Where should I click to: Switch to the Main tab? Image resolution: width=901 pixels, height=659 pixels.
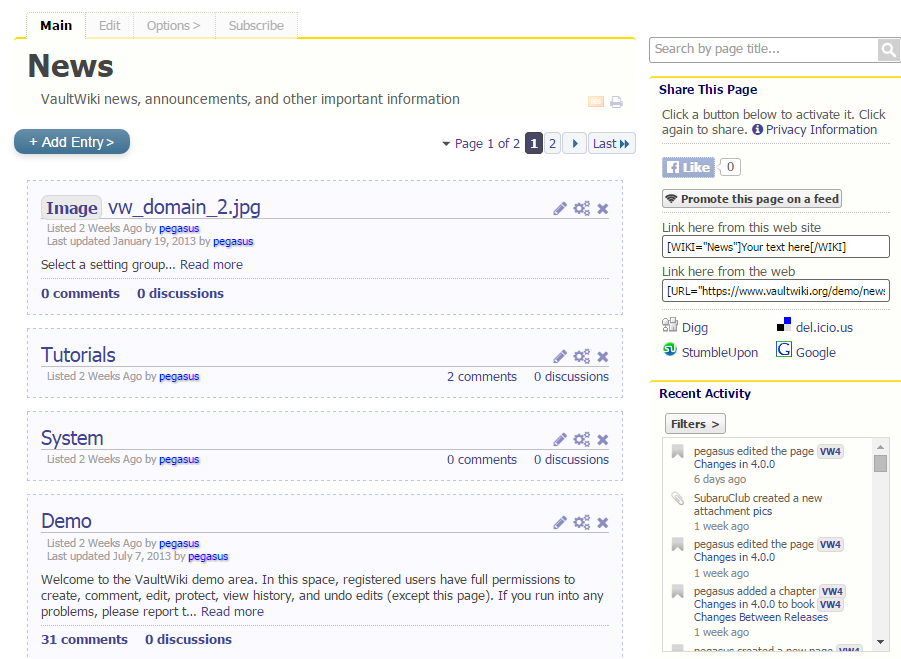coord(56,26)
